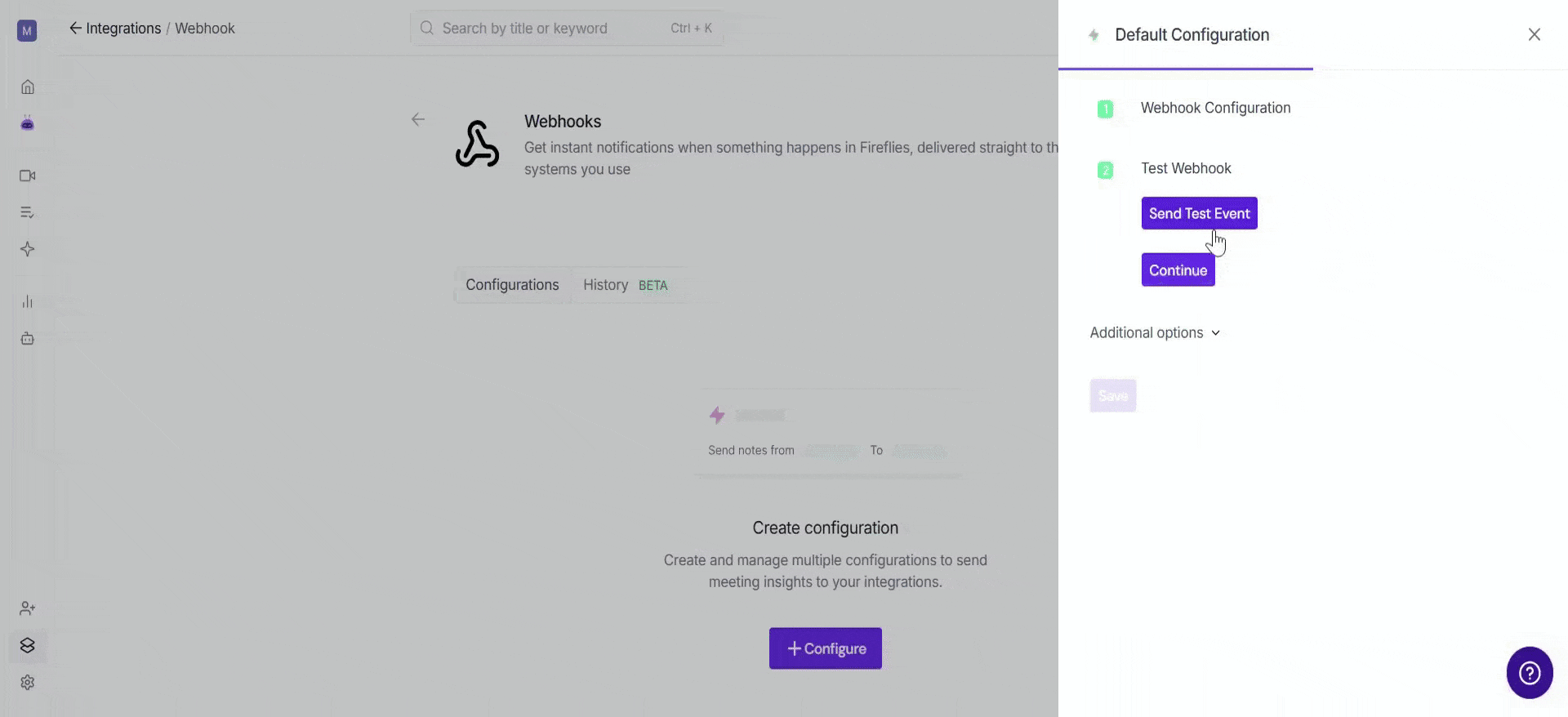
Task: Click Send Test Event button
Action: [1199, 213]
